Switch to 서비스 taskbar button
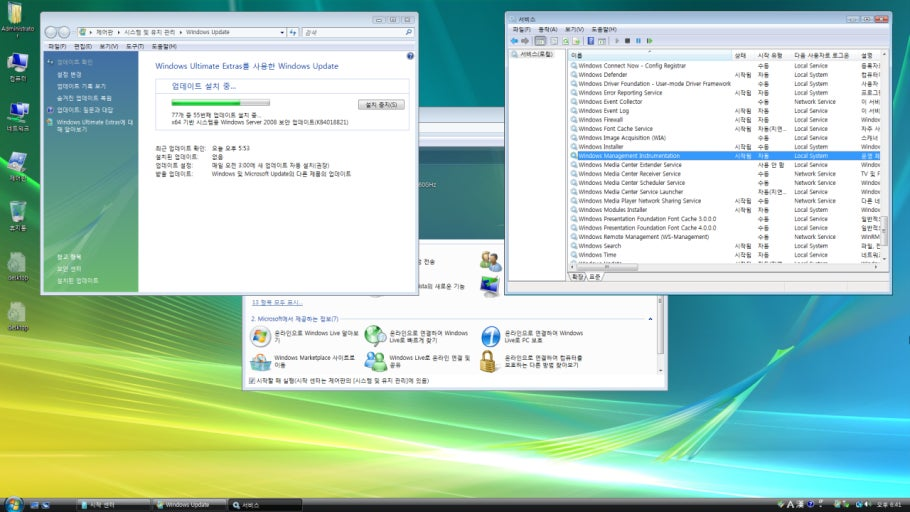 click(265, 505)
